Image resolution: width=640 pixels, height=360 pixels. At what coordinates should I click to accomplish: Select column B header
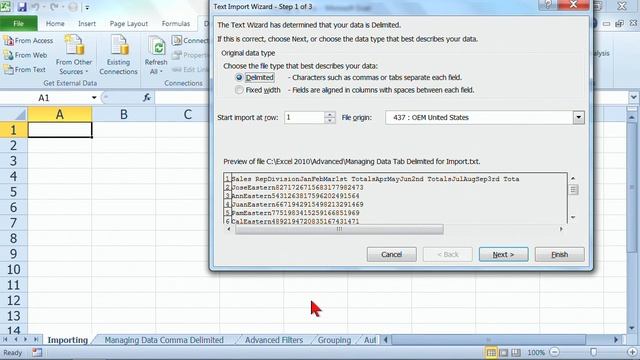tap(124, 115)
